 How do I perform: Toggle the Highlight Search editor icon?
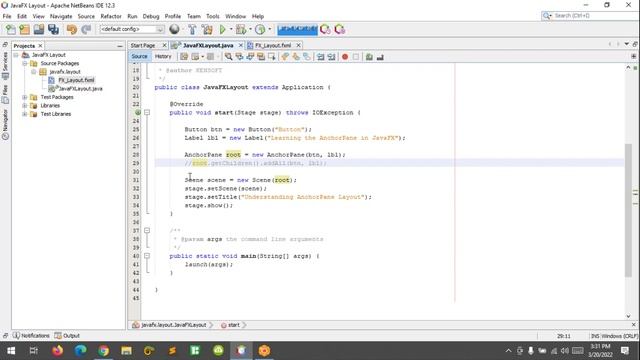(261, 57)
